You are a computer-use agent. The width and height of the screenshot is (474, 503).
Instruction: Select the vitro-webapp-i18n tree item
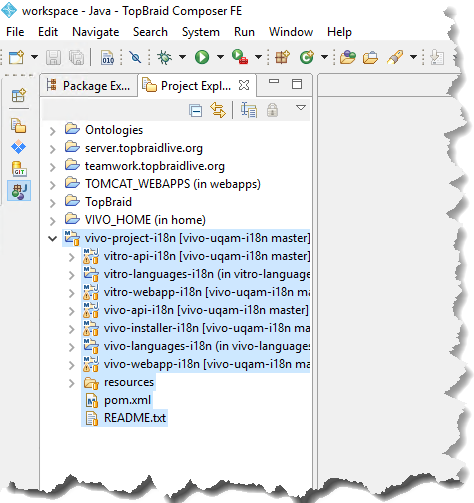tap(196, 292)
